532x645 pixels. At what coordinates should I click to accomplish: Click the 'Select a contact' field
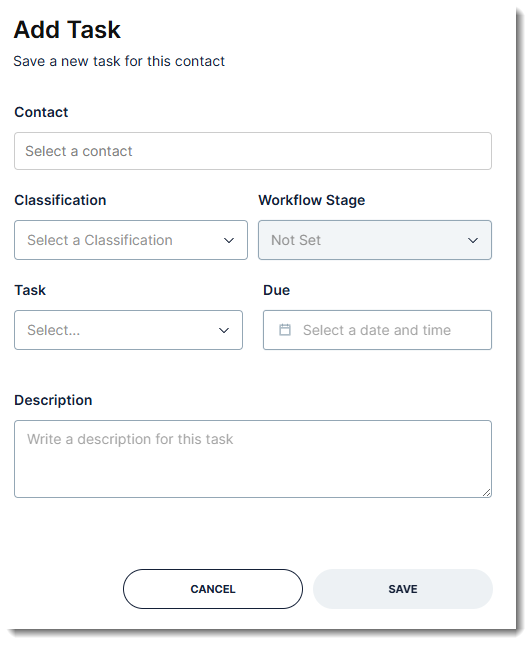tap(253, 151)
